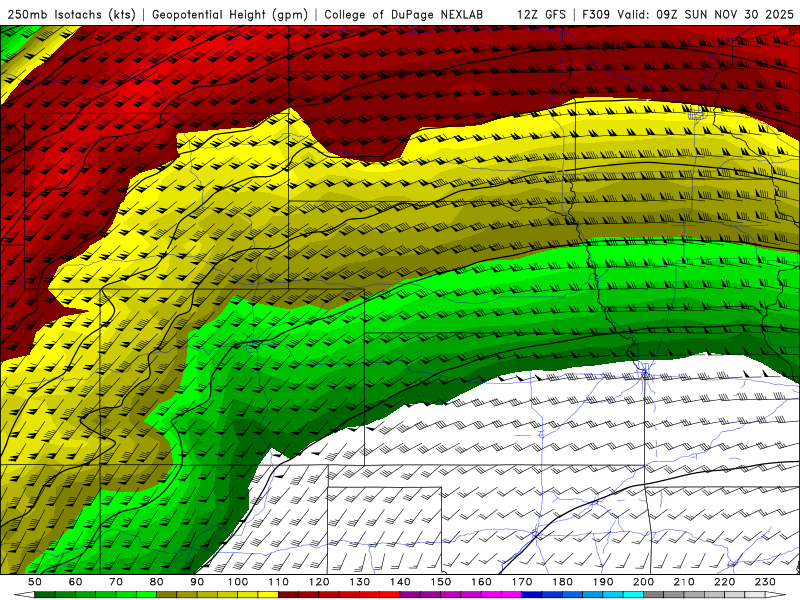Click the '220' color scale label
This screenshot has height=600, width=800.
click(x=724, y=582)
